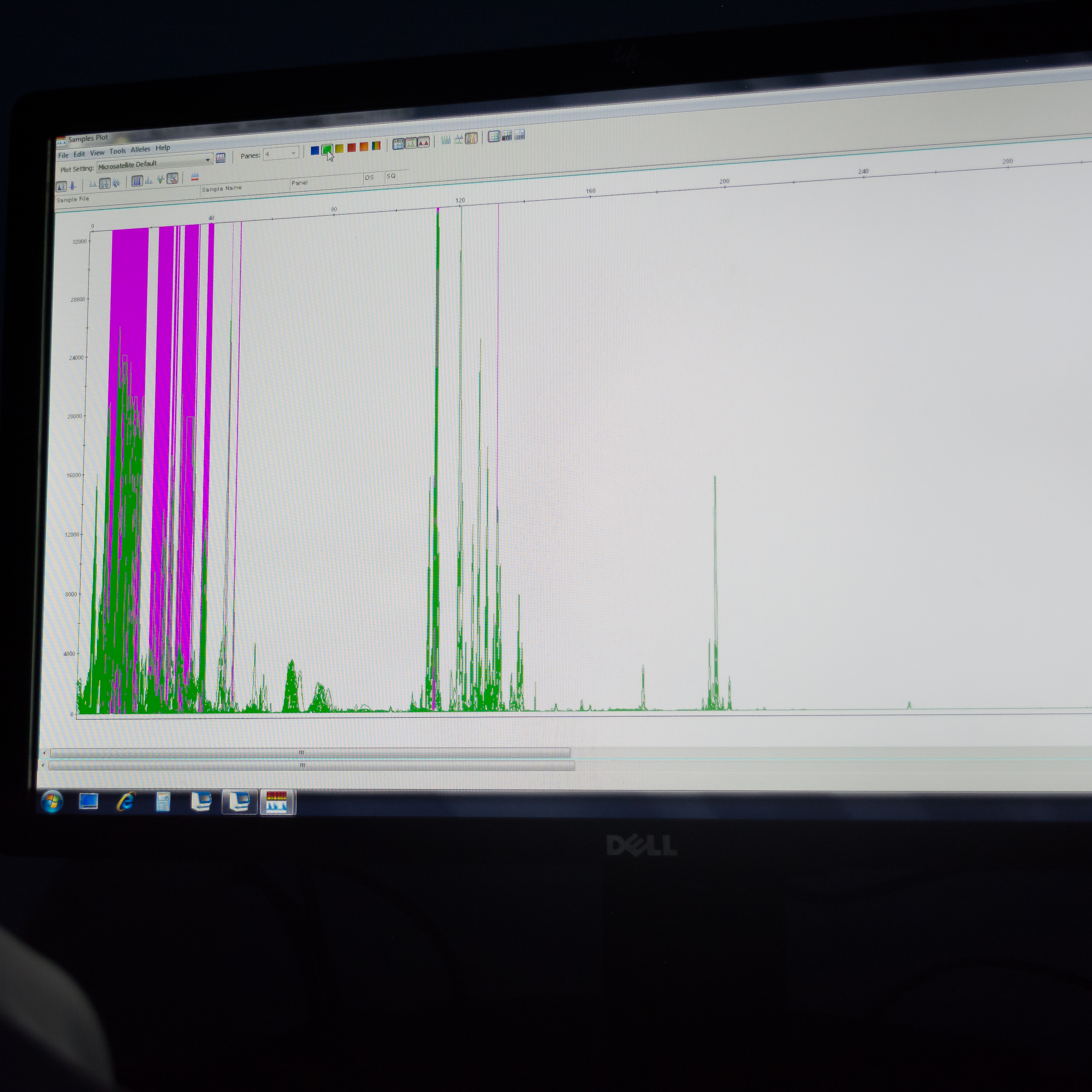Click the single blue peak icon
Screen dimensions: 1092x1092
pyautogui.click(x=73, y=185)
